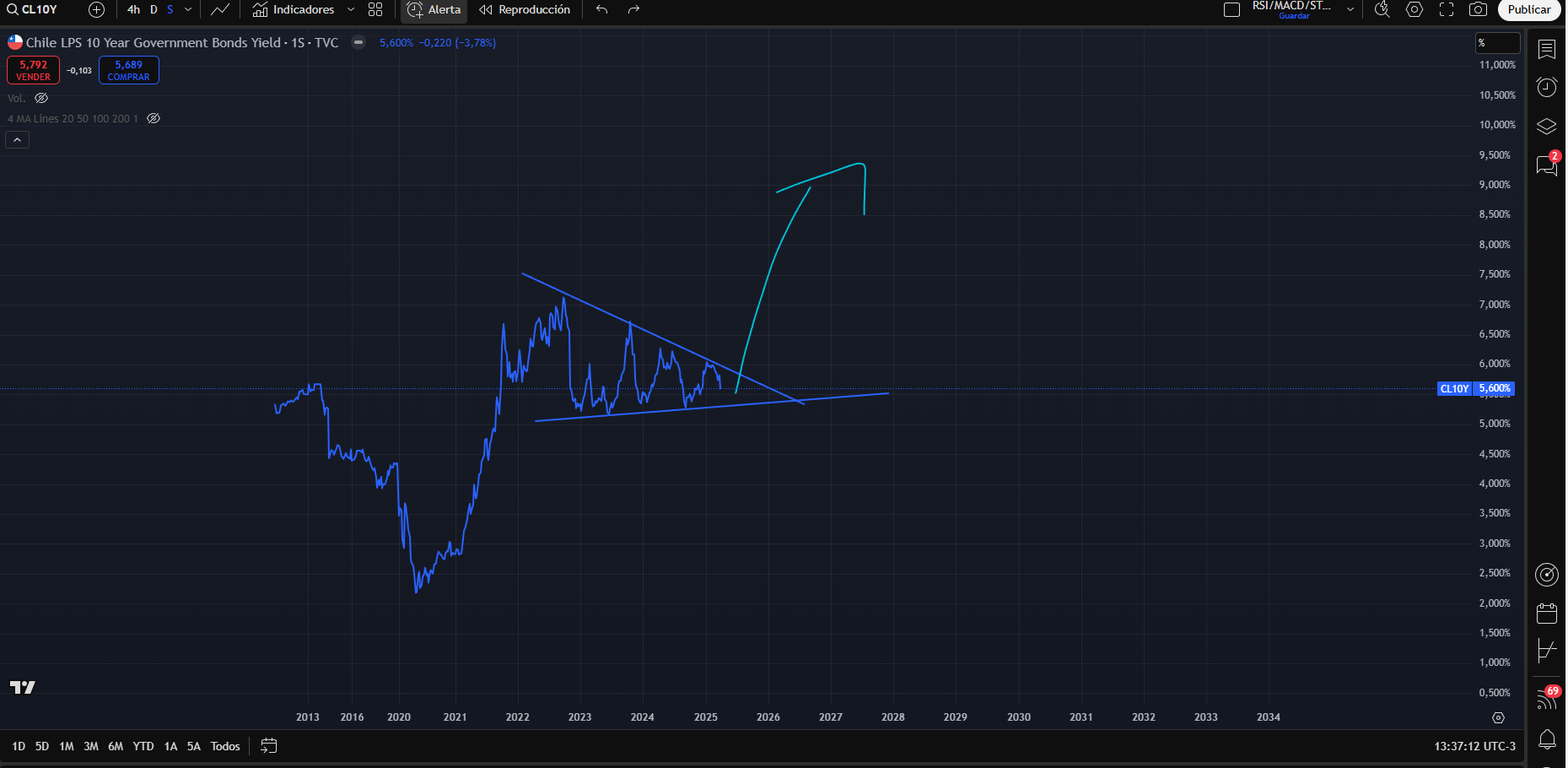Select the YTD time range

tap(143, 746)
